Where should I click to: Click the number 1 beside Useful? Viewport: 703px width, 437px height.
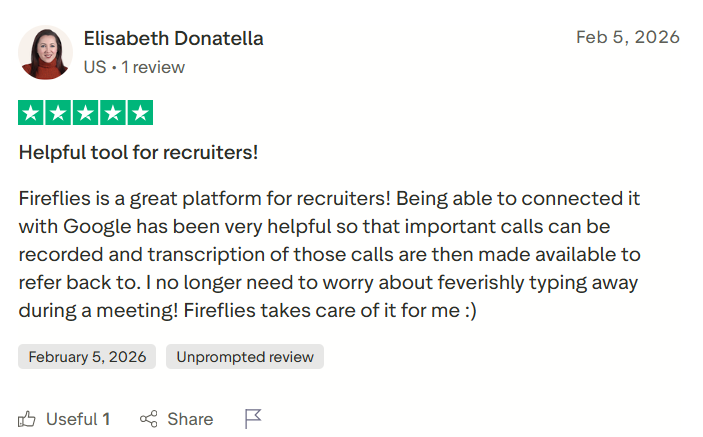tap(106, 419)
